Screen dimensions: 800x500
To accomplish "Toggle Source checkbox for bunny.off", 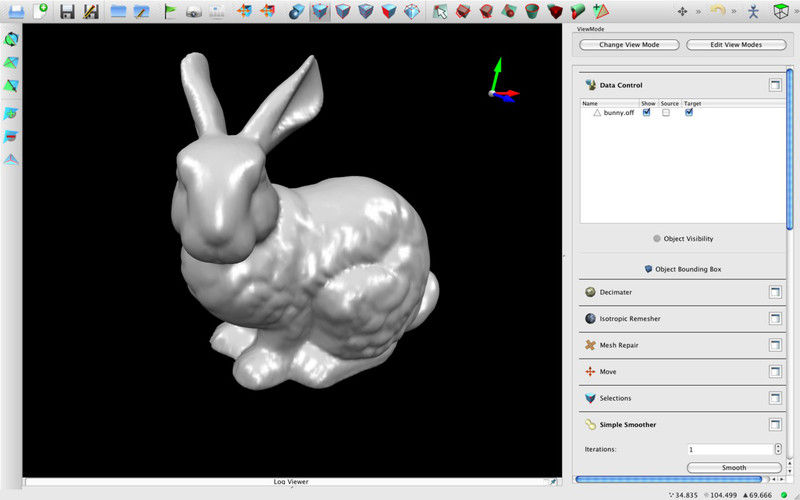I will (666, 112).
